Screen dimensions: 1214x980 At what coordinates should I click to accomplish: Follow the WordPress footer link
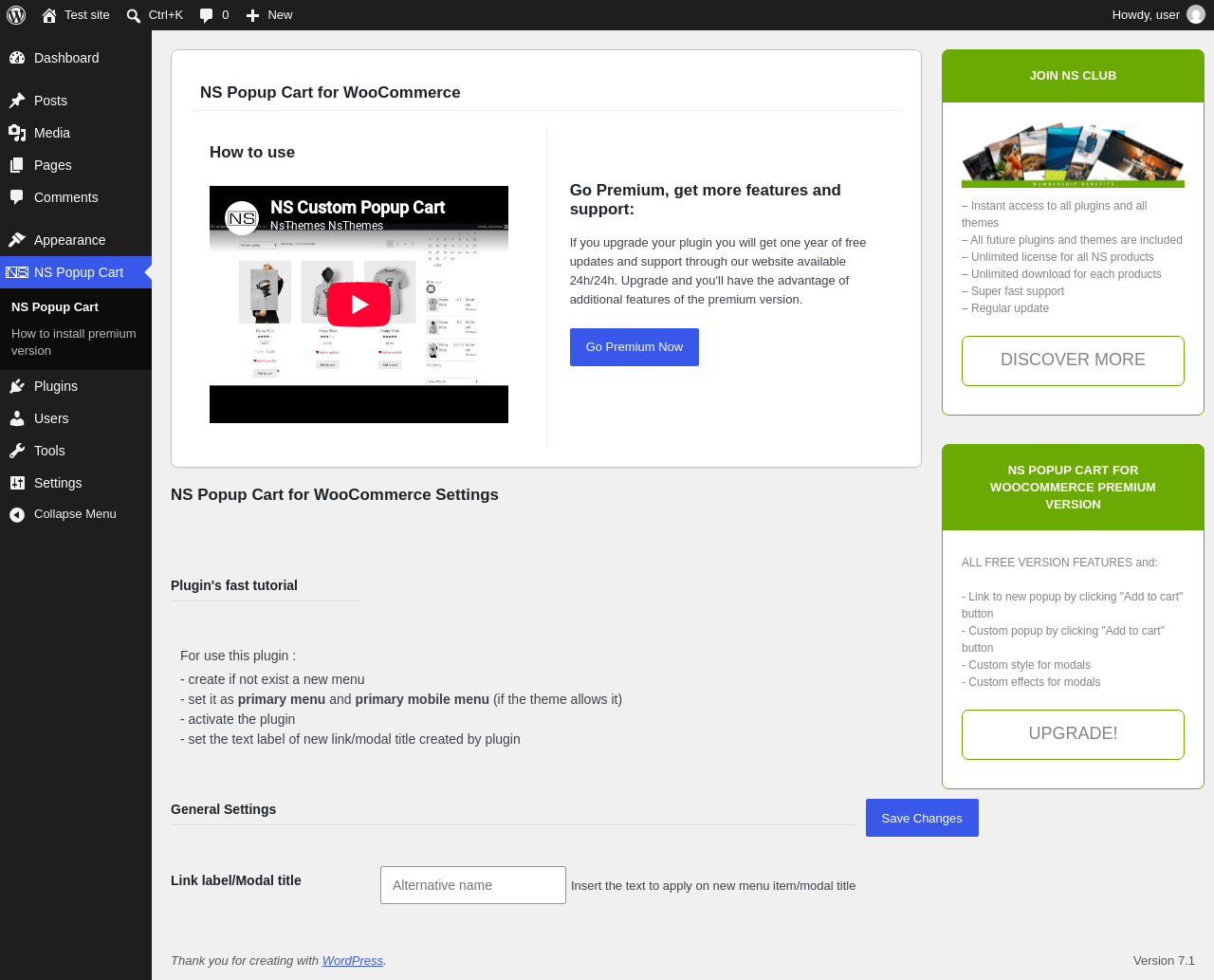tap(353, 961)
